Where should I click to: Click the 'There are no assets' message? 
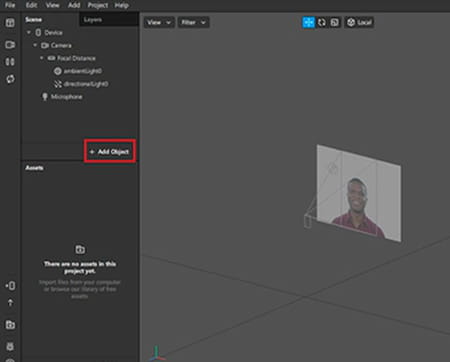tap(80, 267)
